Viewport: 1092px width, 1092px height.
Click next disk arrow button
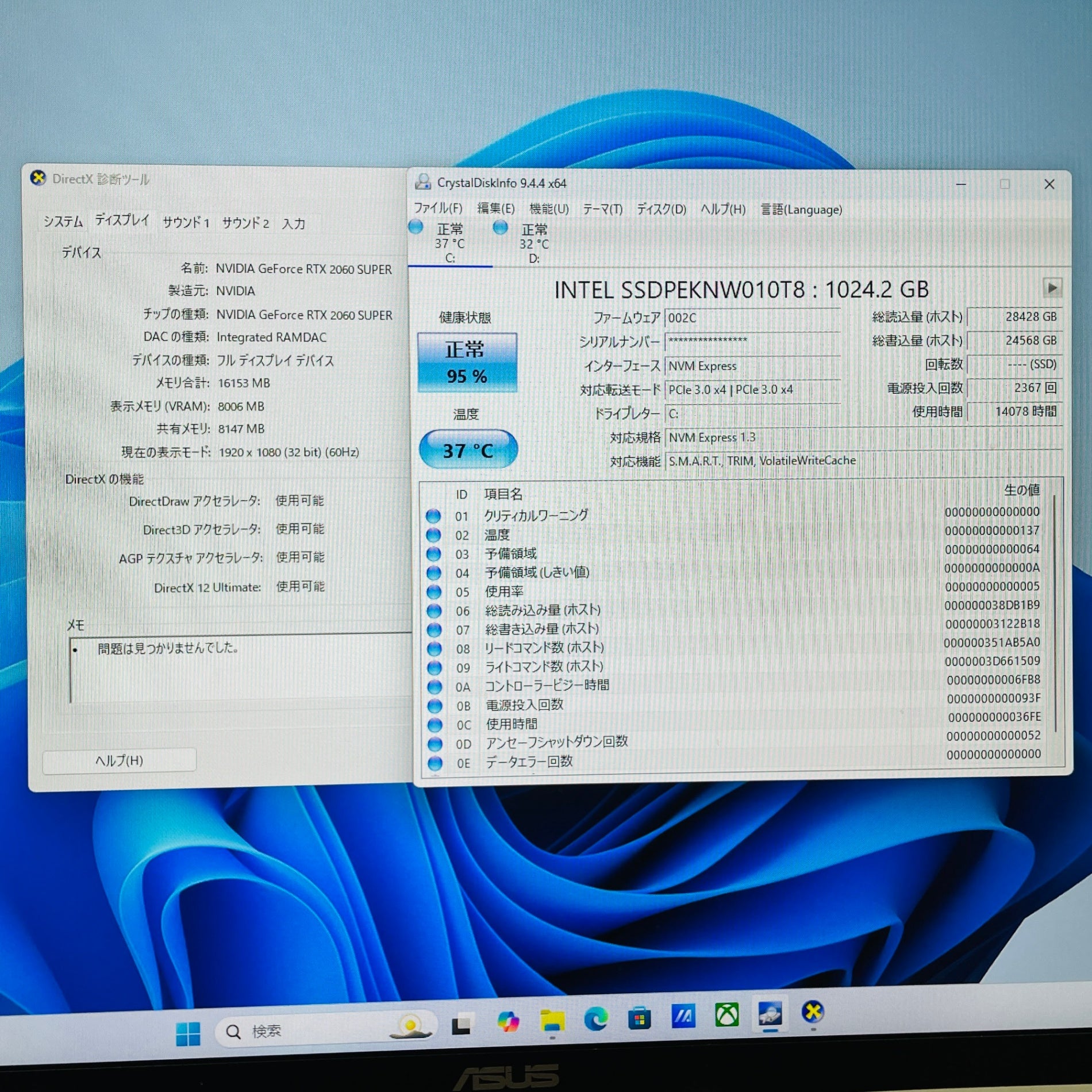tap(1052, 287)
